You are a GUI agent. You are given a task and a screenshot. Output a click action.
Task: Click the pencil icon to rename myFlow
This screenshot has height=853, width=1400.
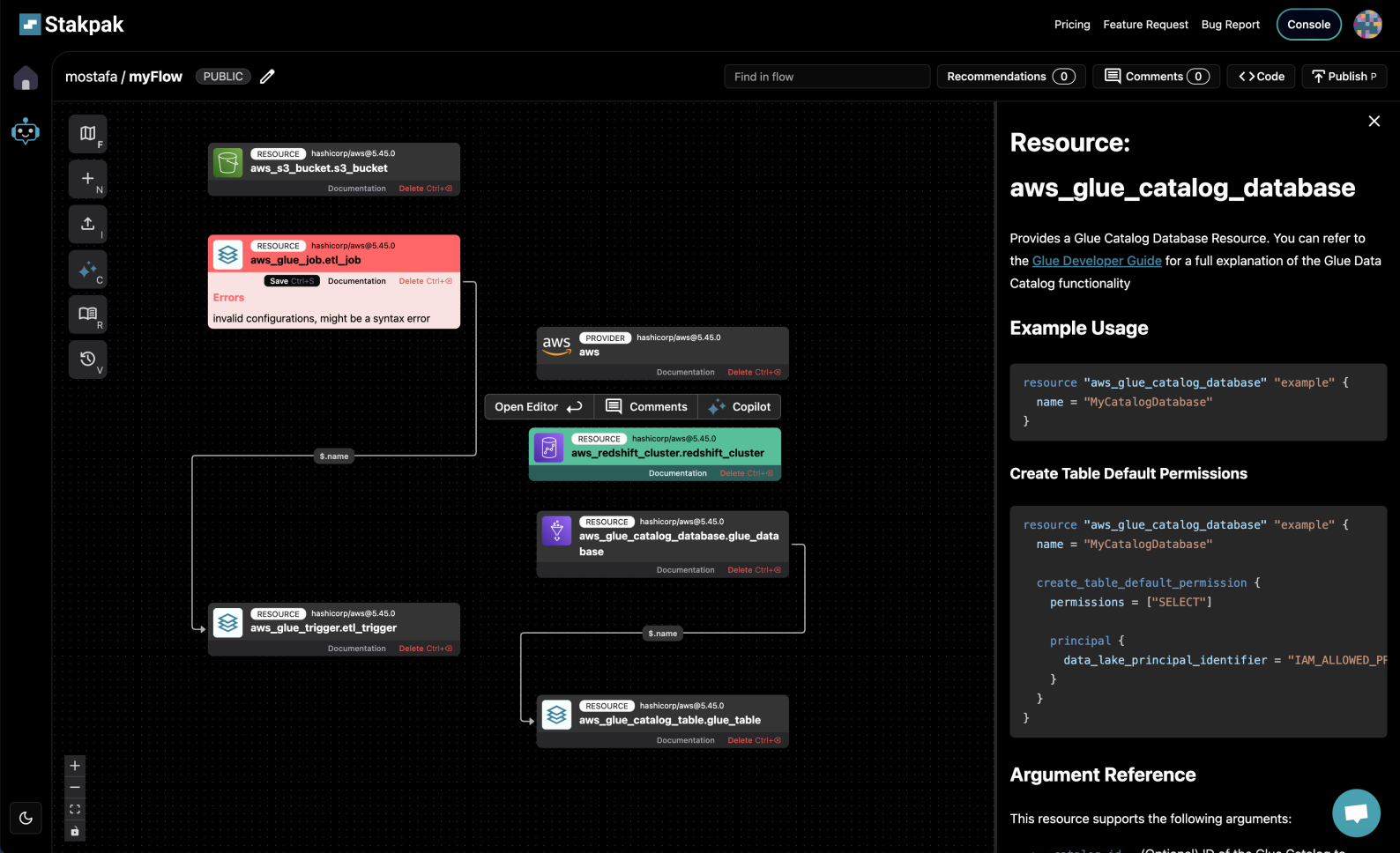pos(267,77)
